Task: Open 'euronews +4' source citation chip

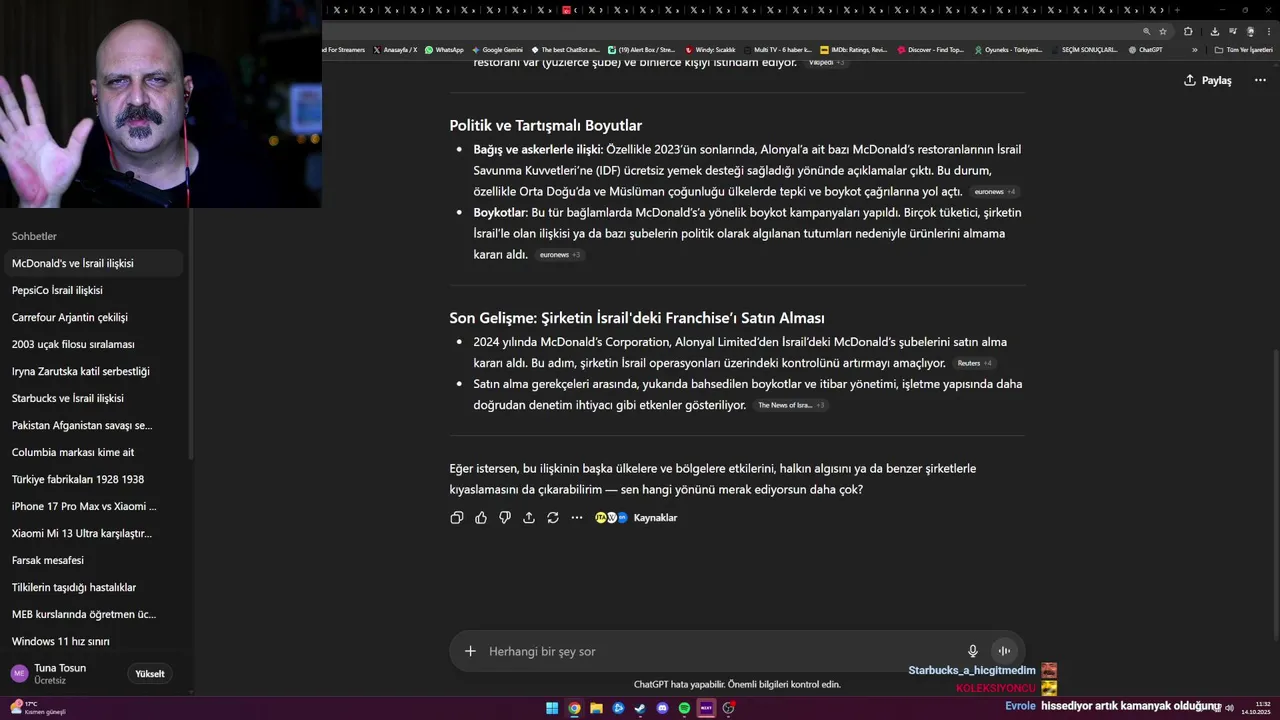Action: click(995, 191)
